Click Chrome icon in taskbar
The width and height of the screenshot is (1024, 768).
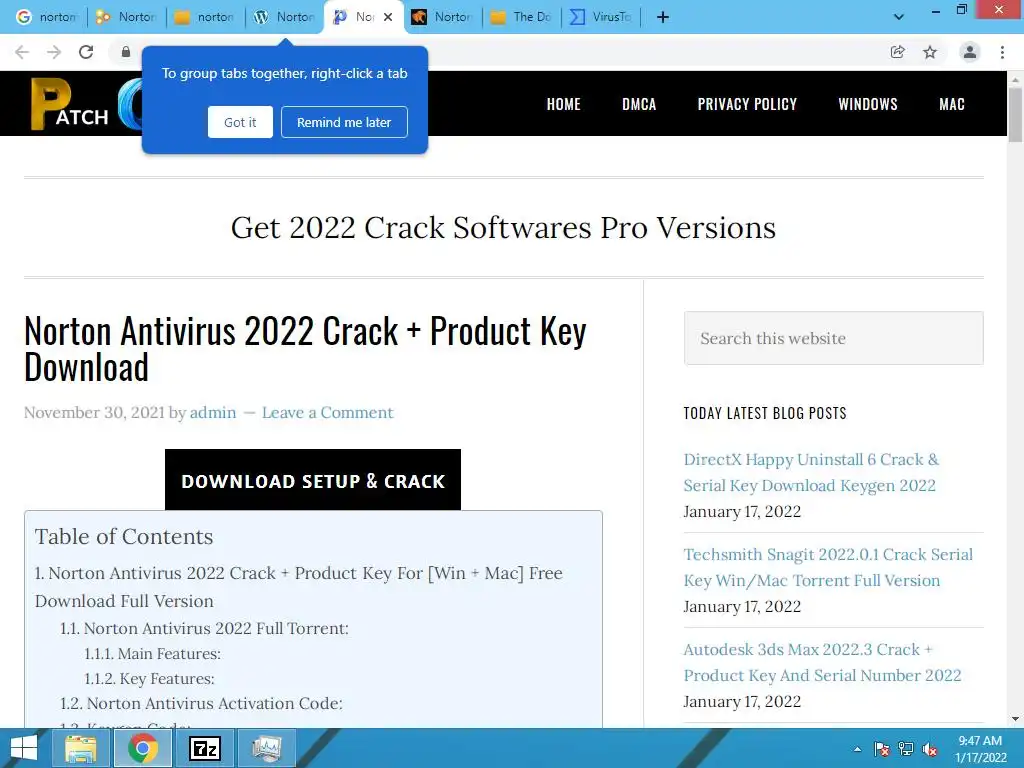point(143,748)
